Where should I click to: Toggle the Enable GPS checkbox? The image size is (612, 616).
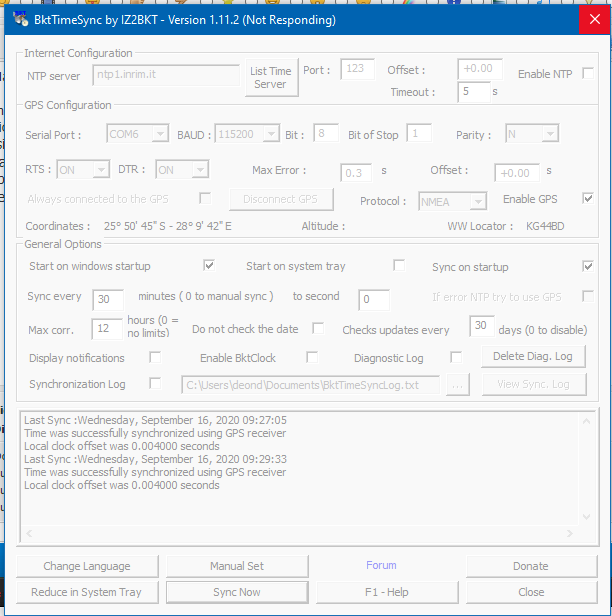[588, 198]
